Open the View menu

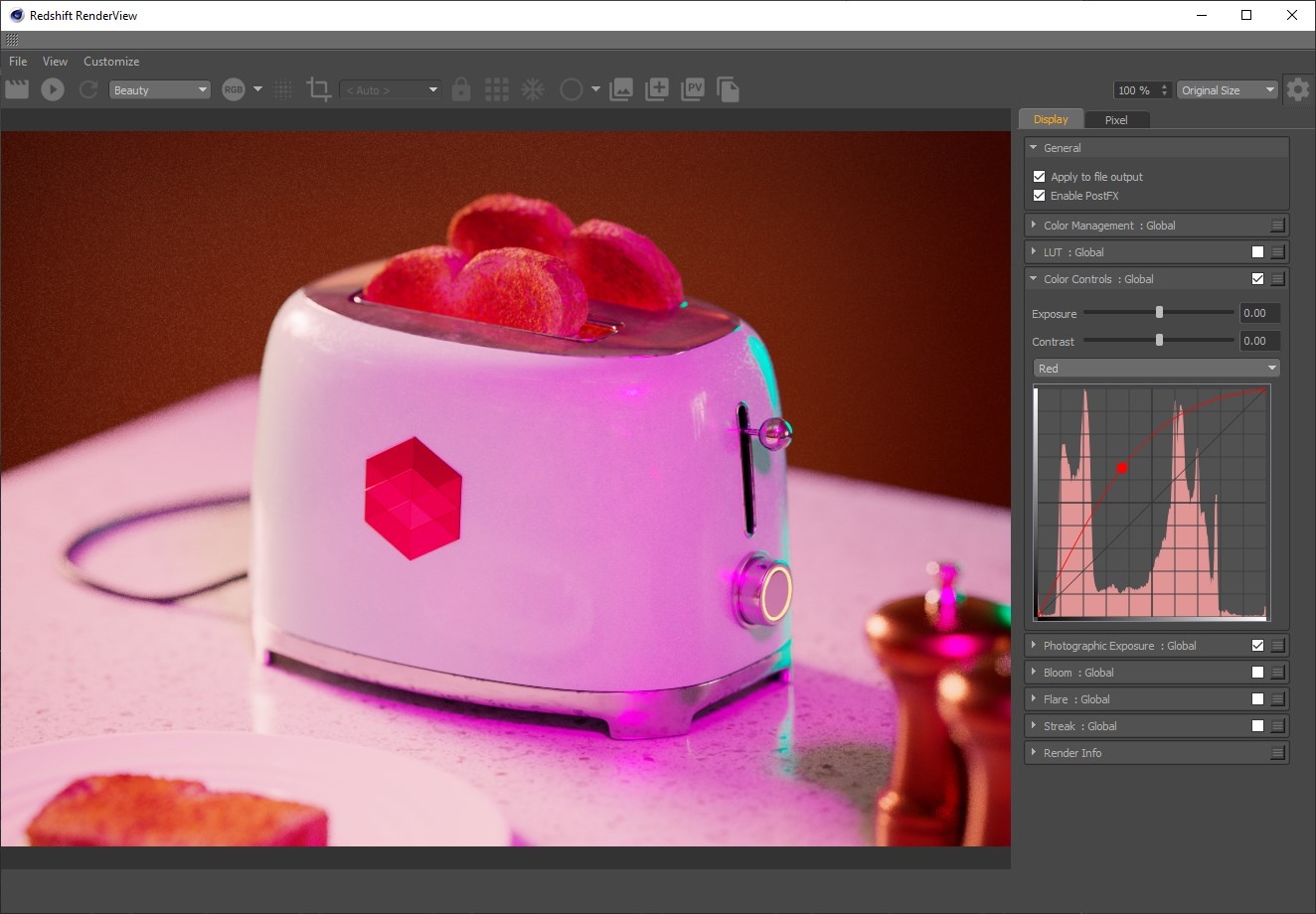pos(55,61)
